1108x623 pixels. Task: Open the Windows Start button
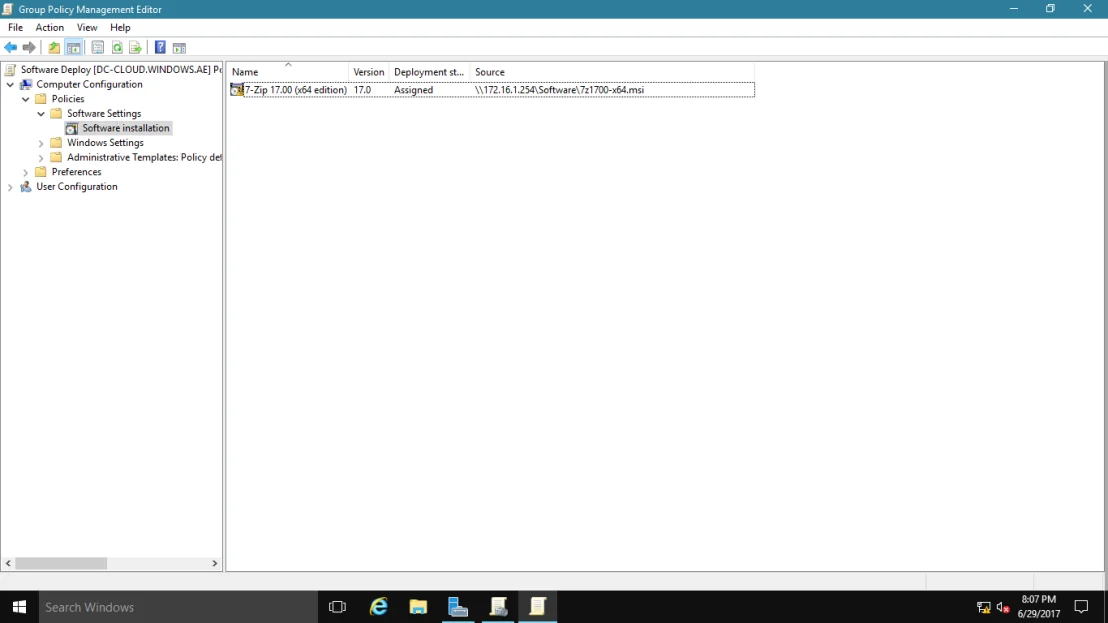tap(19, 607)
